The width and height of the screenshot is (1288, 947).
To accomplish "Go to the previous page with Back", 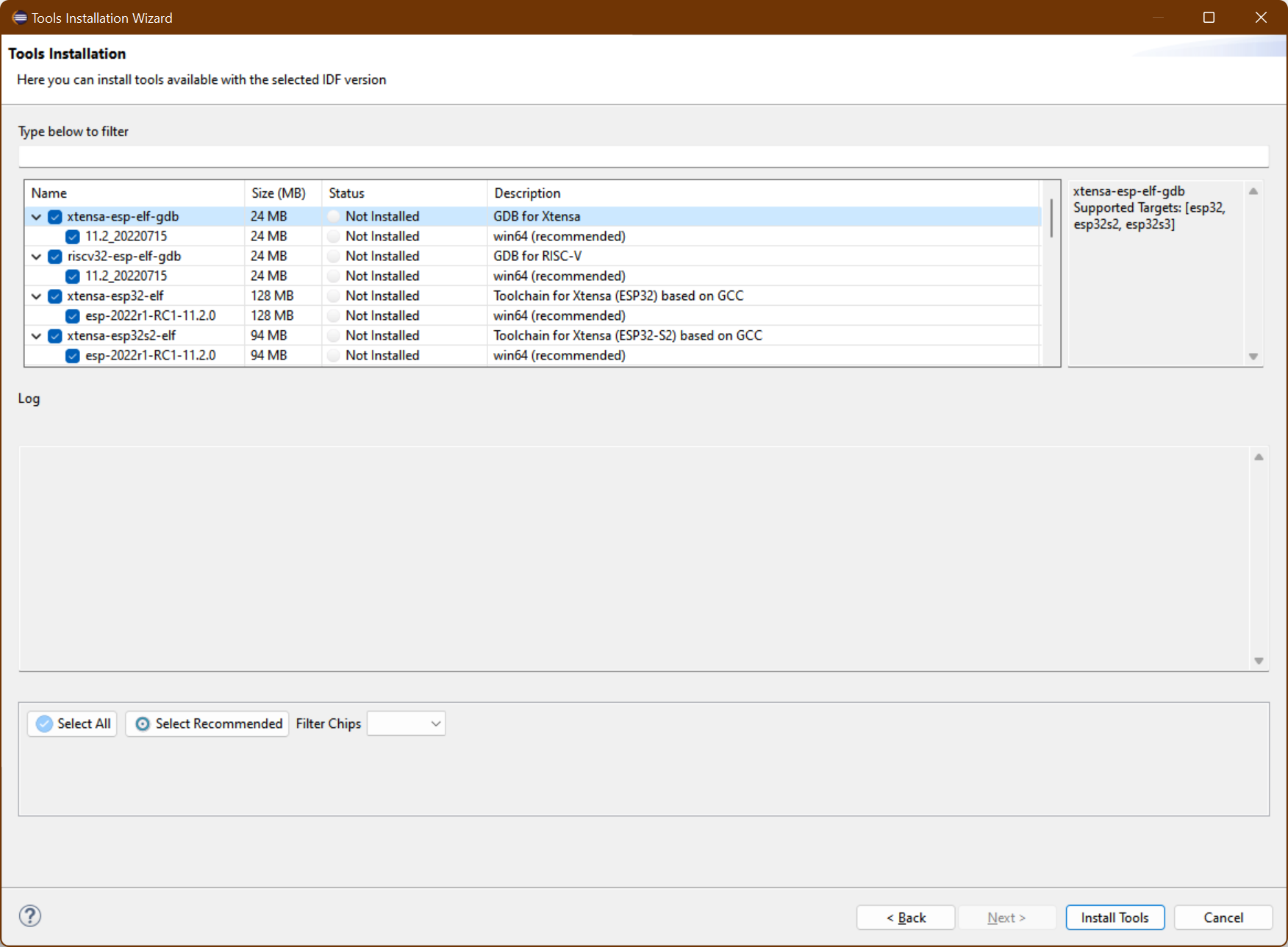I will 906,918.
